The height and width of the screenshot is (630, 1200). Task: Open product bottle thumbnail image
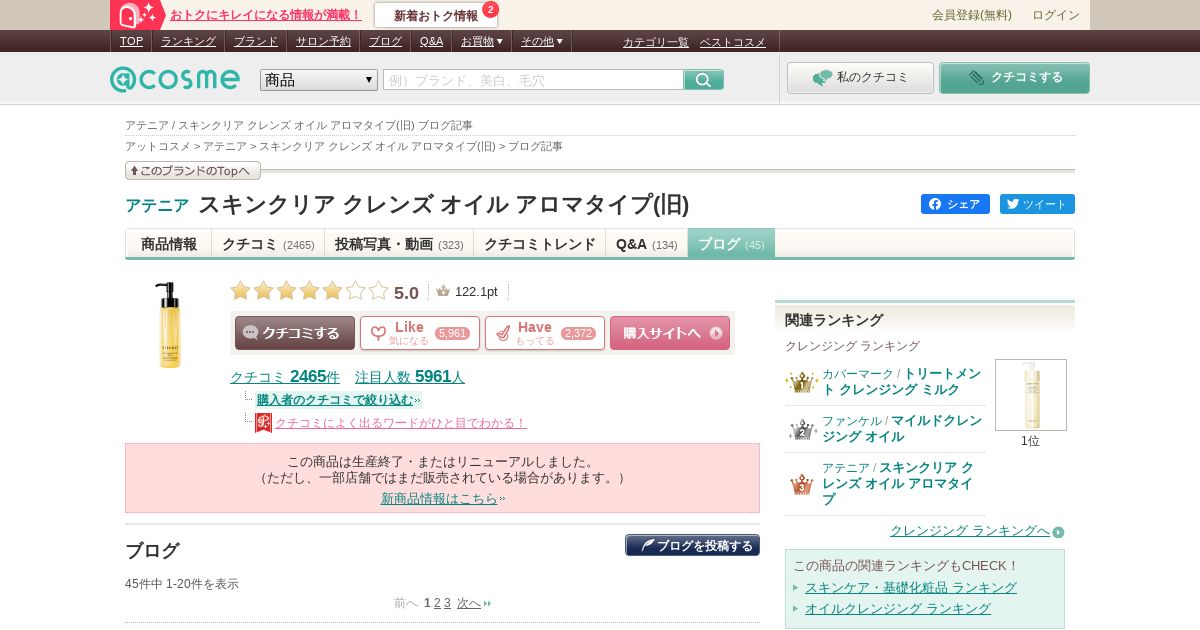[x=170, y=325]
